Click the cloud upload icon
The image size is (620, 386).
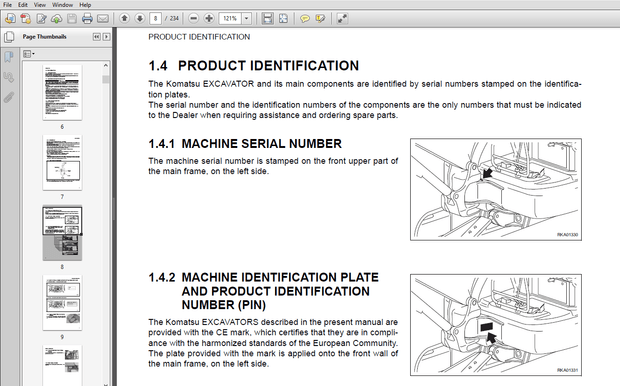(57, 18)
